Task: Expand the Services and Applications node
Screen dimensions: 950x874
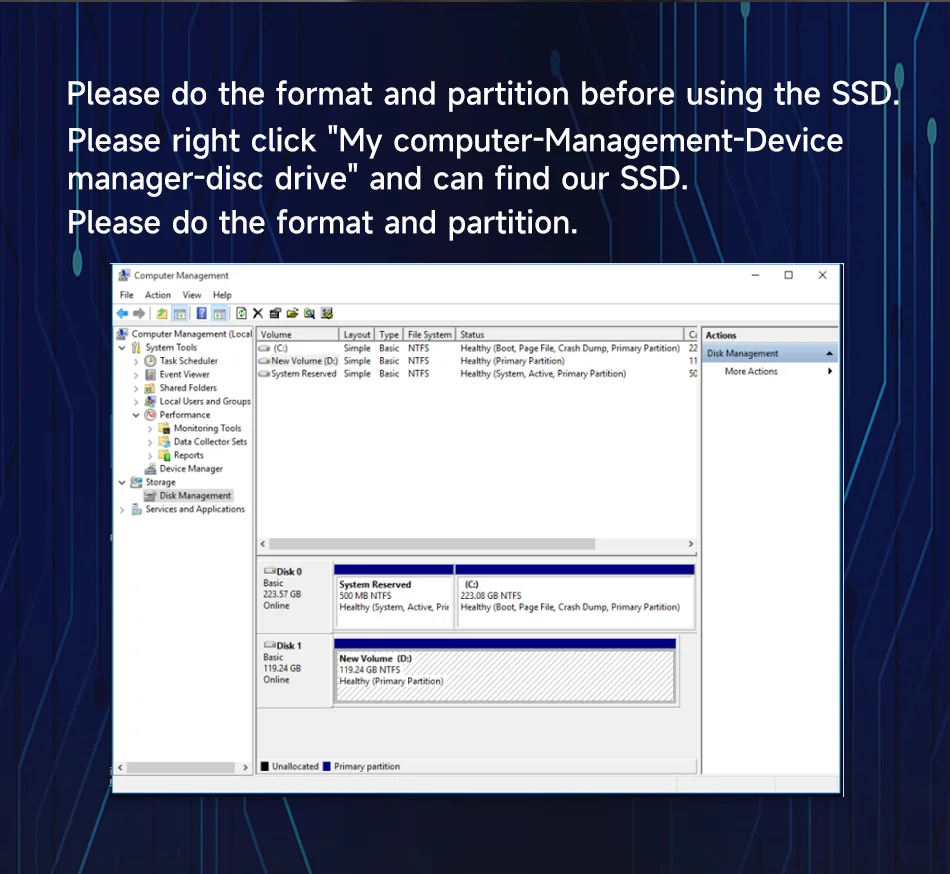Action: pos(122,510)
